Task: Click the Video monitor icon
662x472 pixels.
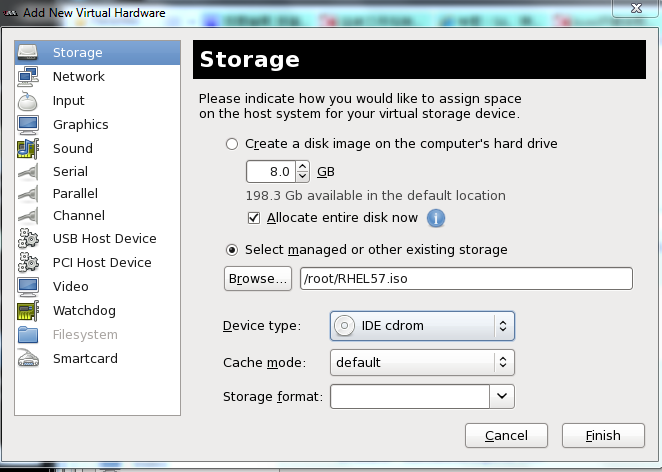Action: (28, 287)
